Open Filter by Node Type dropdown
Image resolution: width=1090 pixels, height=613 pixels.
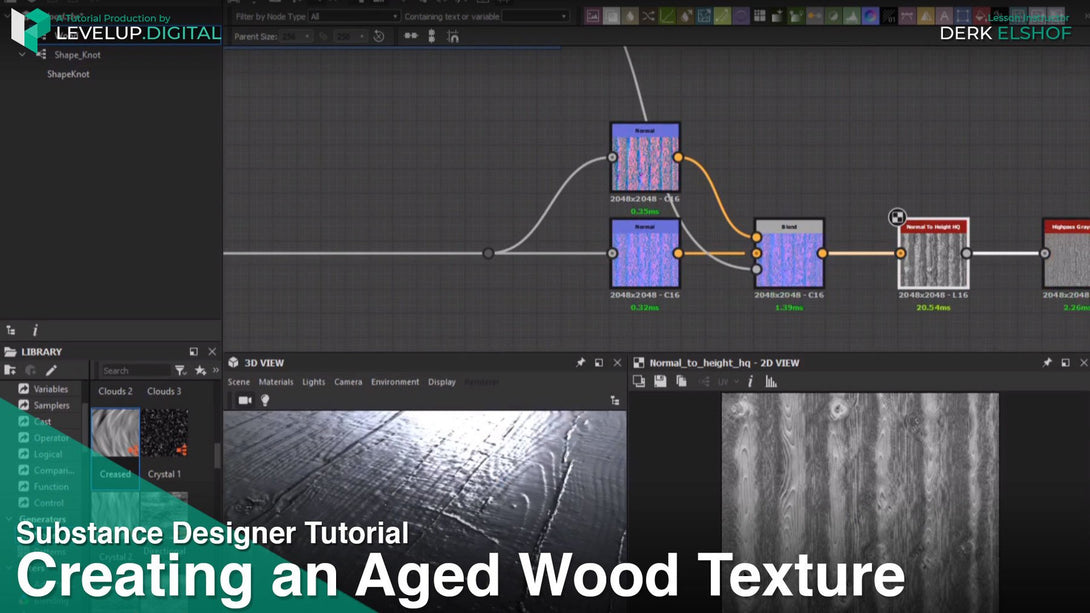point(355,16)
